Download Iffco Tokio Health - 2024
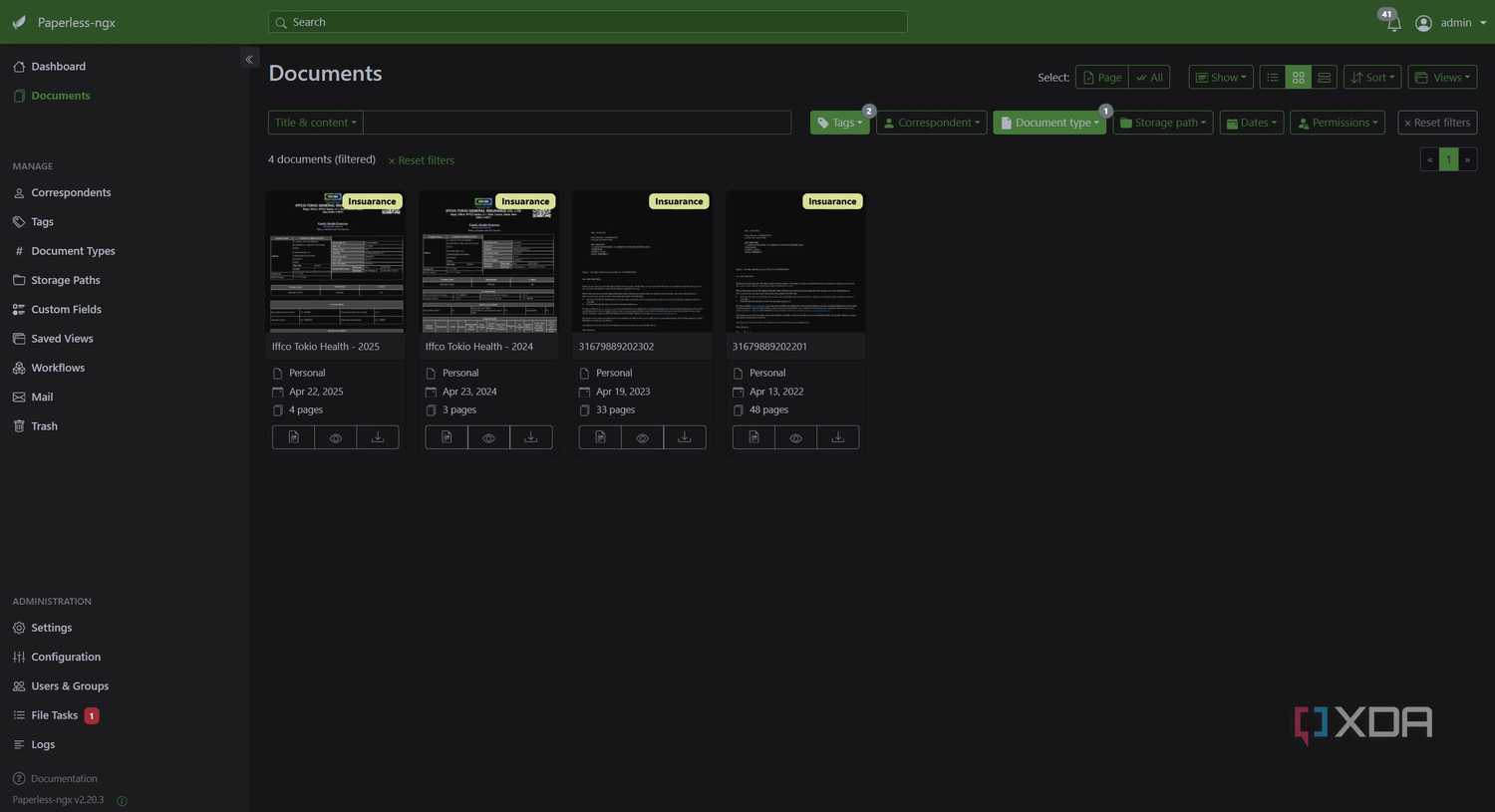 coord(531,437)
